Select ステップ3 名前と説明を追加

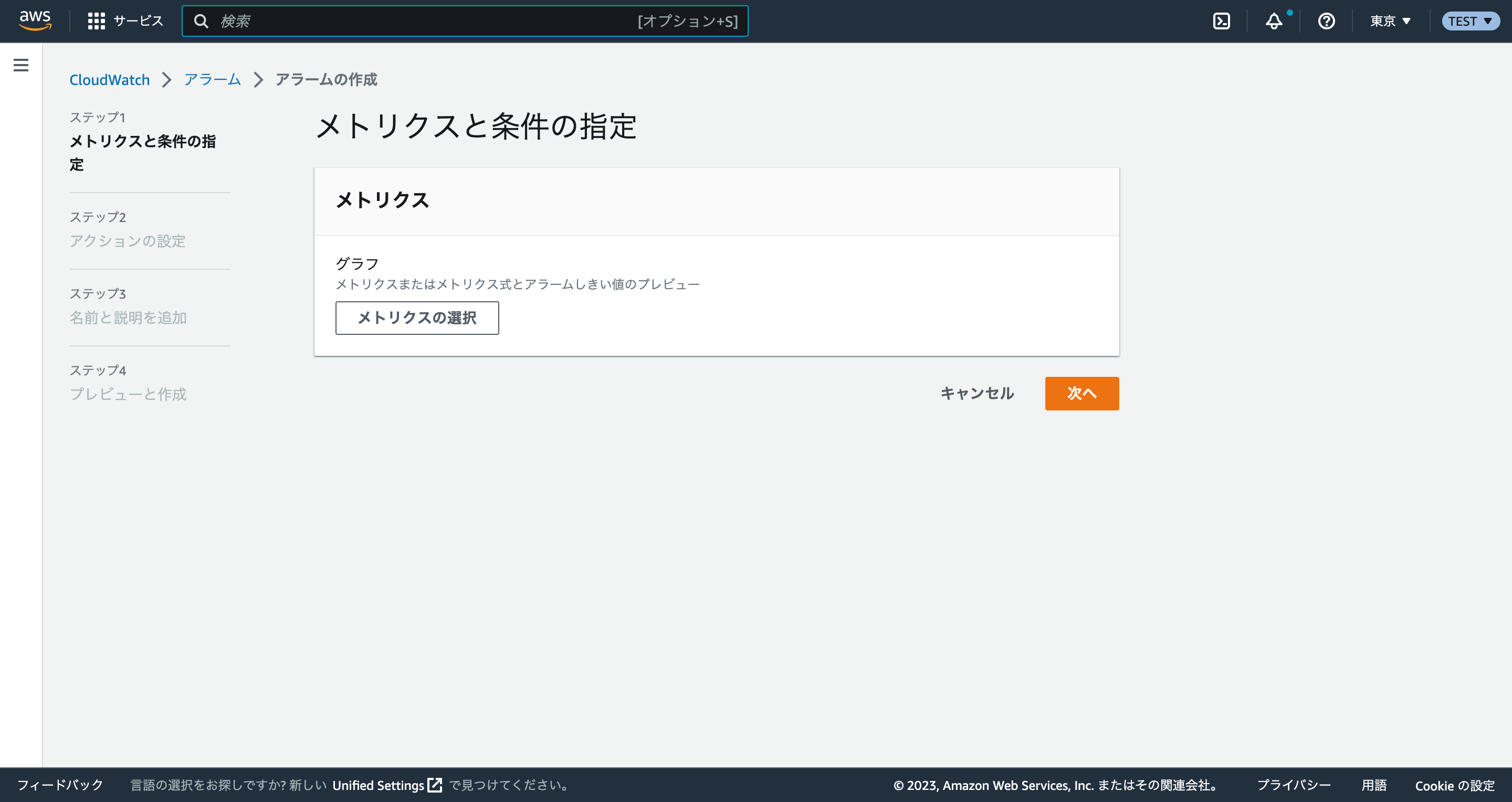(x=128, y=318)
